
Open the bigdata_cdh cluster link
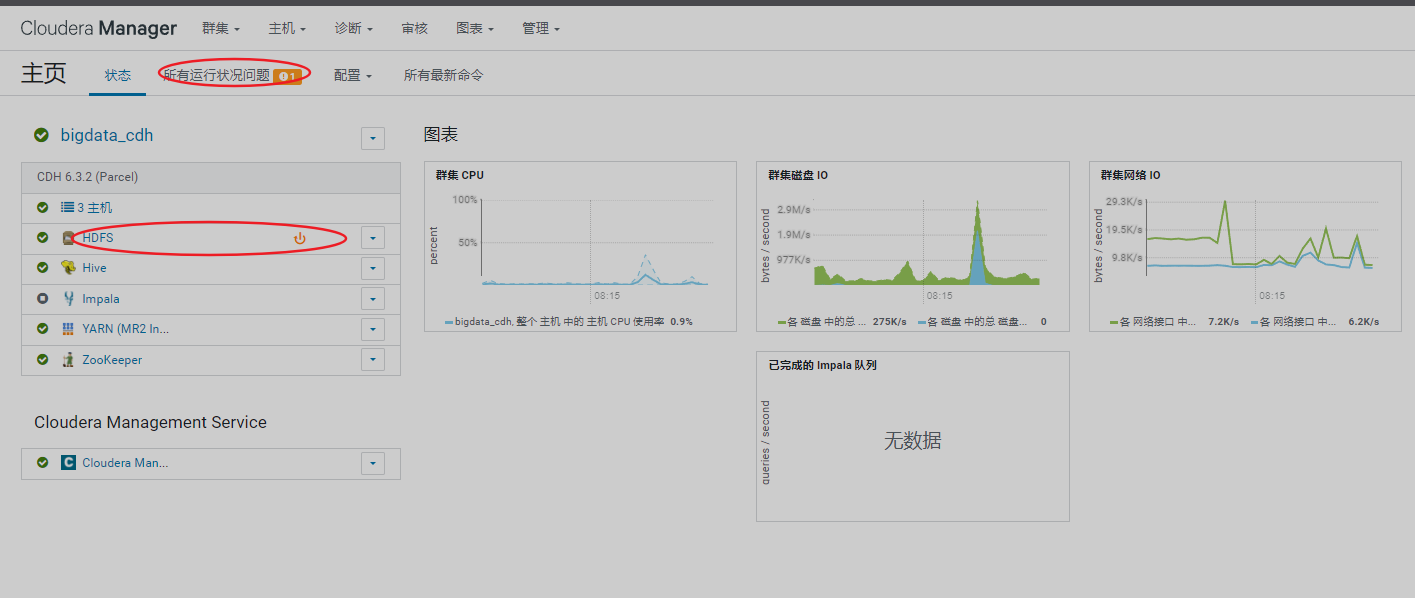[x=107, y=135]
